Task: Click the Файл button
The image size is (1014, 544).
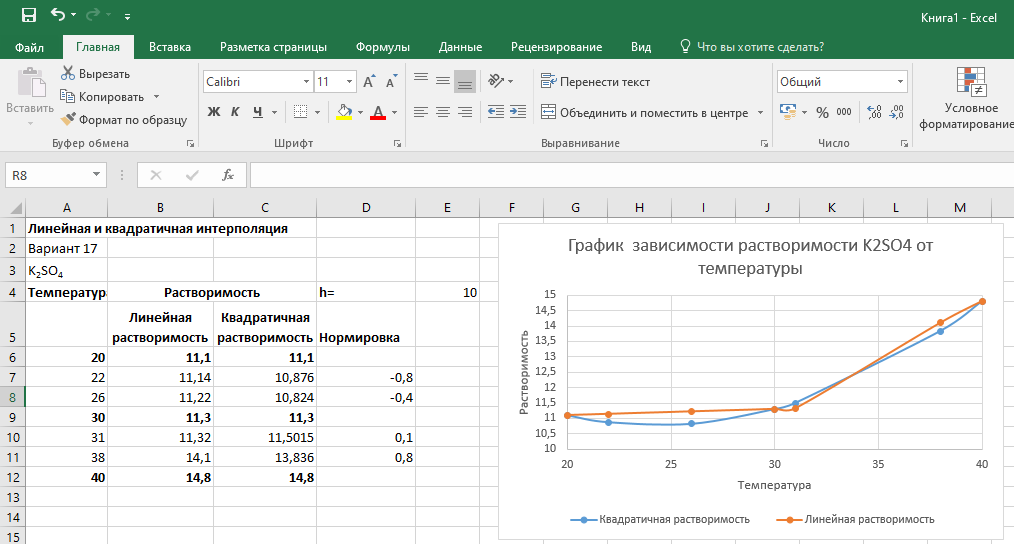Action: tap(30, 47)
